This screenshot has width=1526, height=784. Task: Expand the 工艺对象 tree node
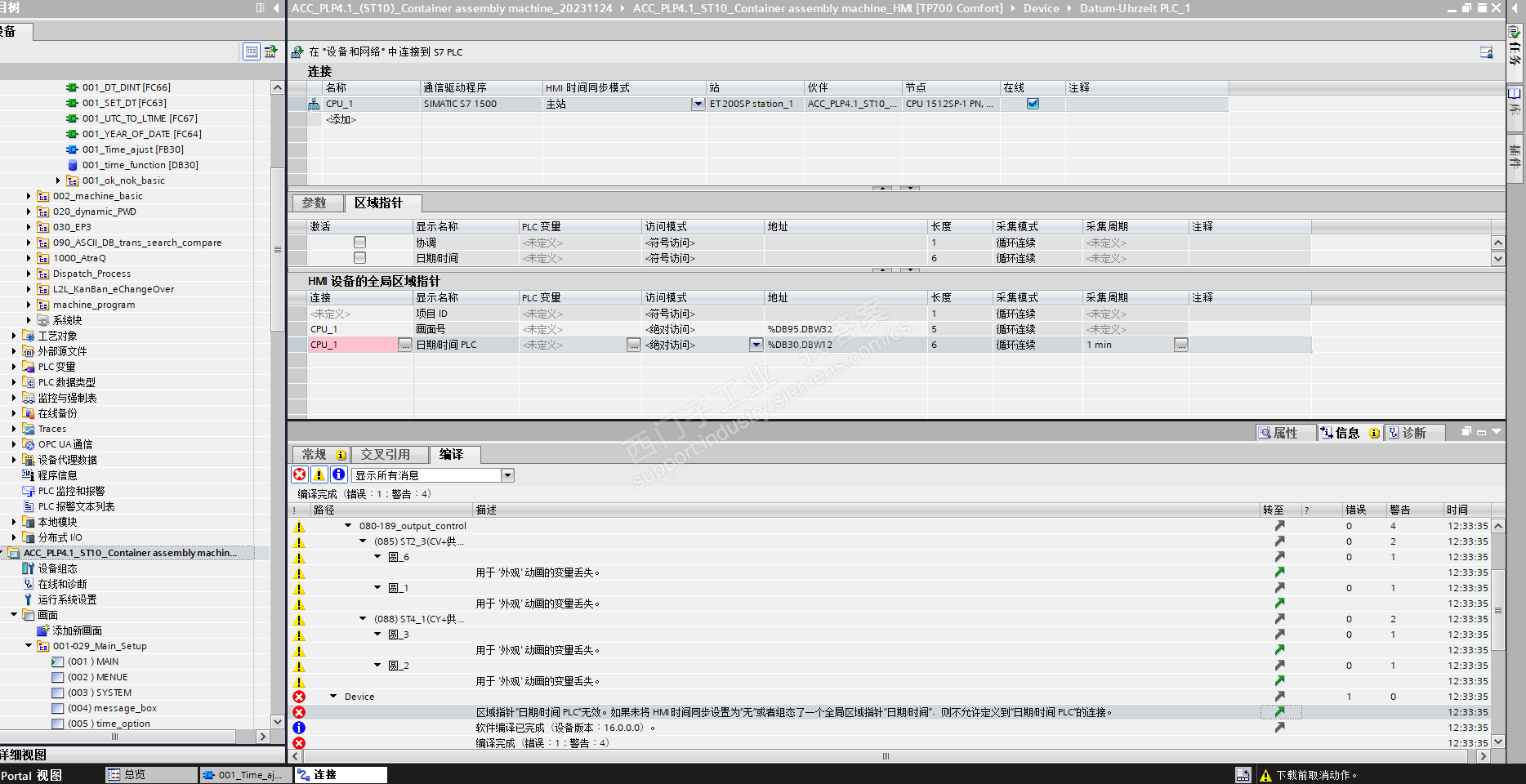(14, 336)
